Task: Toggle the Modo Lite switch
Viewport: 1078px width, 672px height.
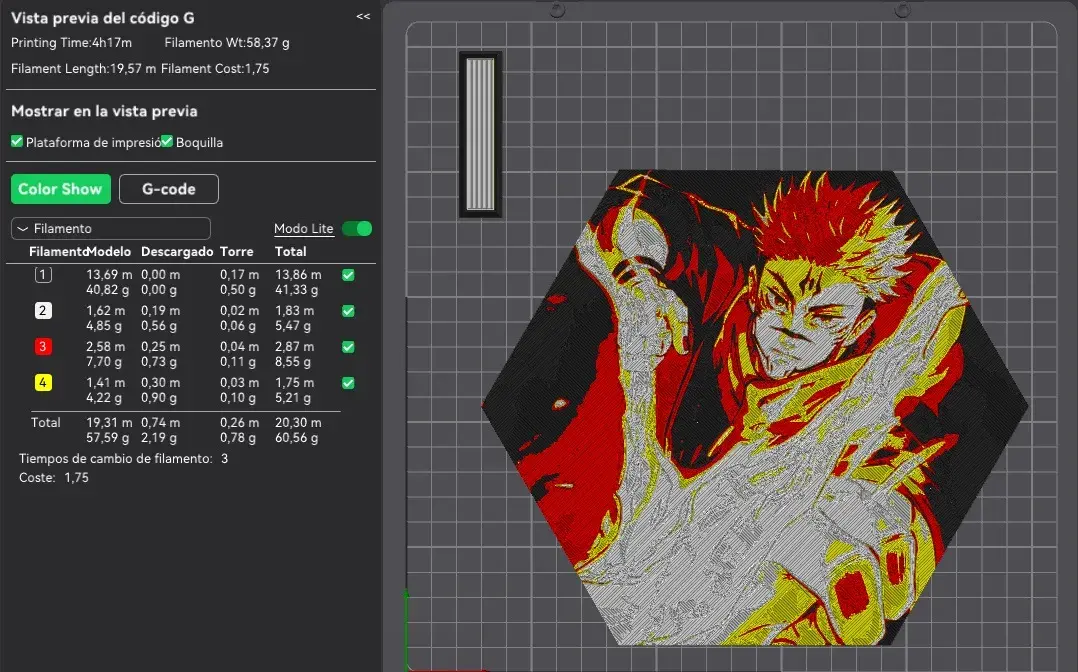Action: pyautogui.click(x=357, y=228)
